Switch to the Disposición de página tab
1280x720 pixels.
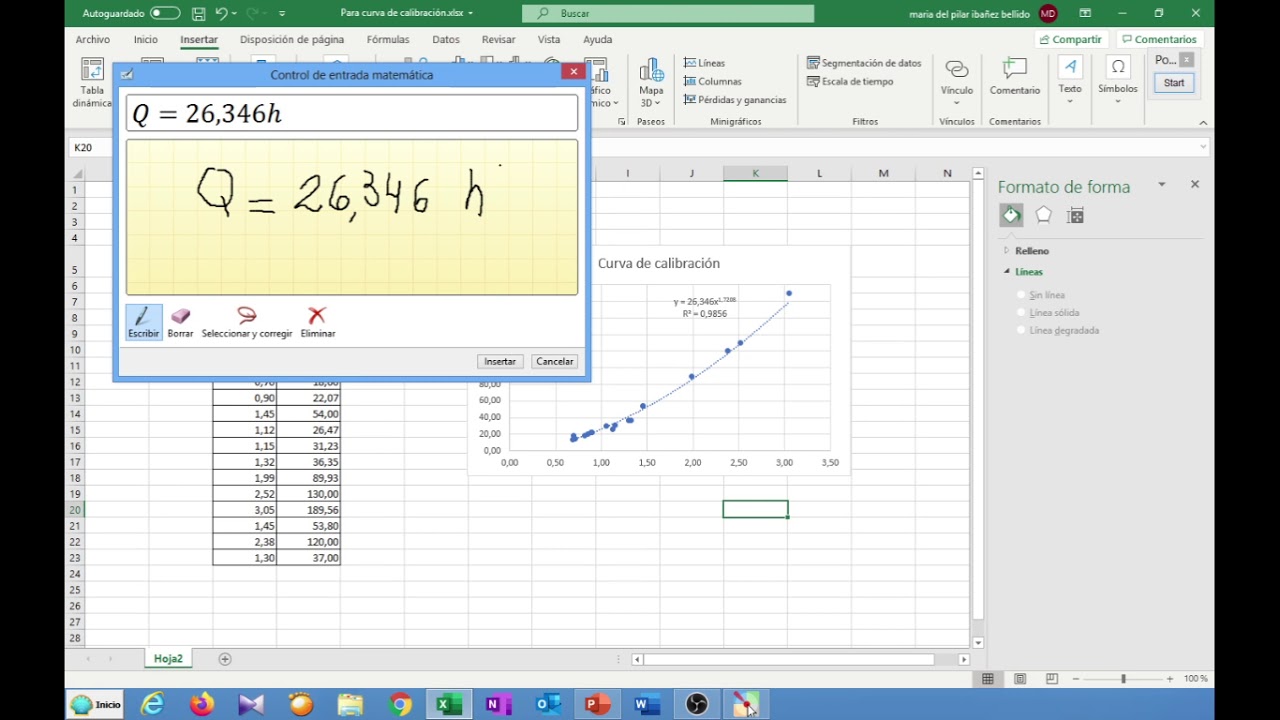[292, 39]
